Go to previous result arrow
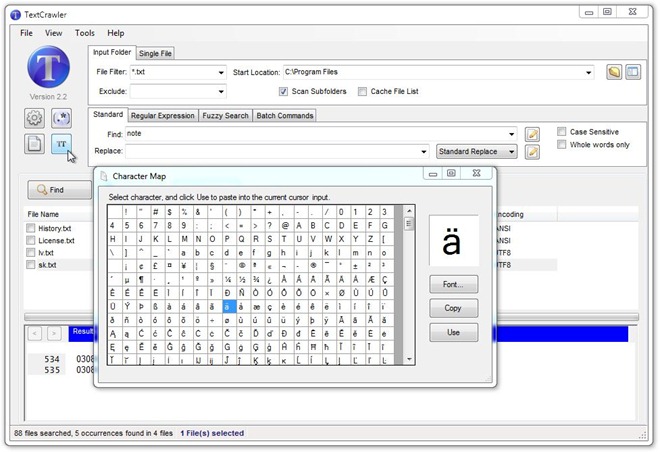The width and height of the screenshot is (660, 452). (x=35, y=334)
